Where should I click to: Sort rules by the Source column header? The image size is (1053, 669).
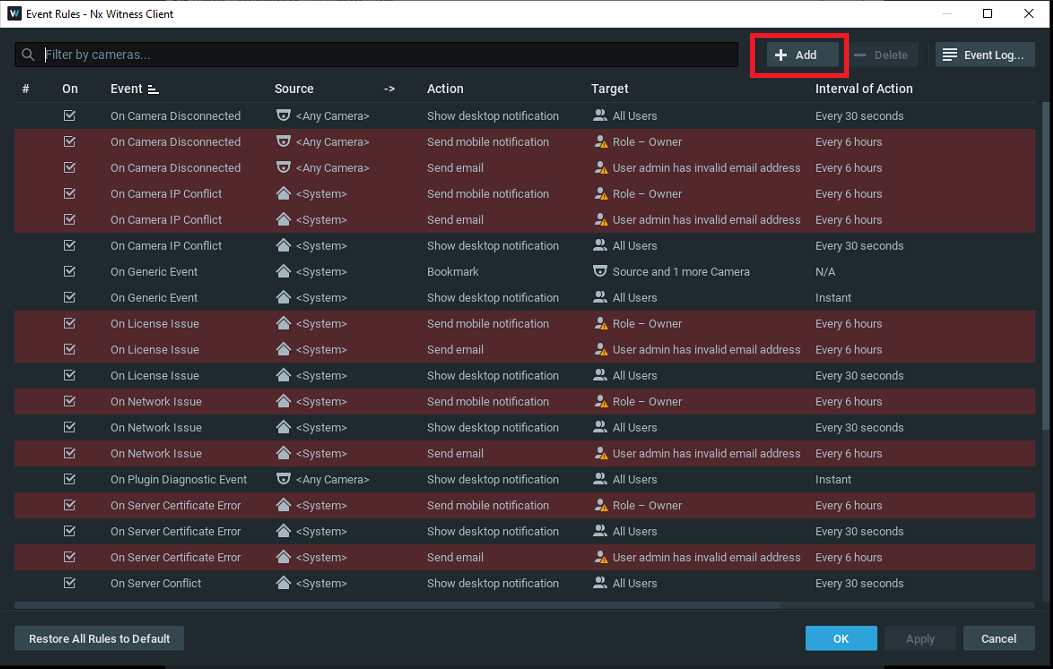(294, 89)
